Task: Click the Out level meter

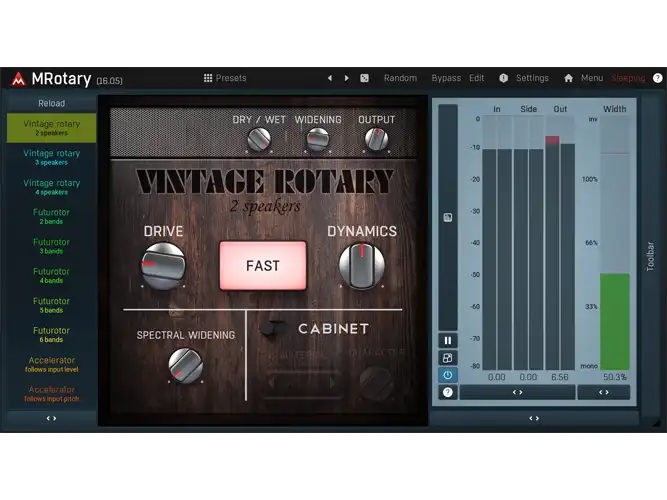Action: click(x=560, y=243)
